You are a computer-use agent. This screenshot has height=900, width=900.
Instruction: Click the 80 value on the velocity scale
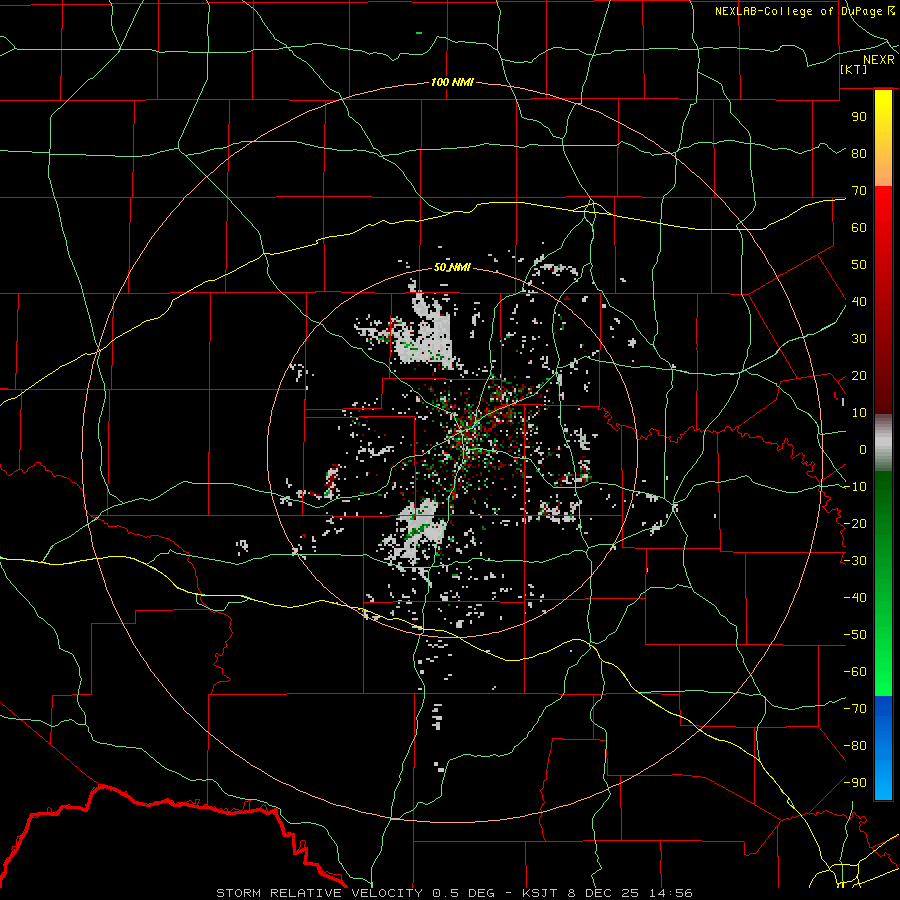[x=859, y=153]
